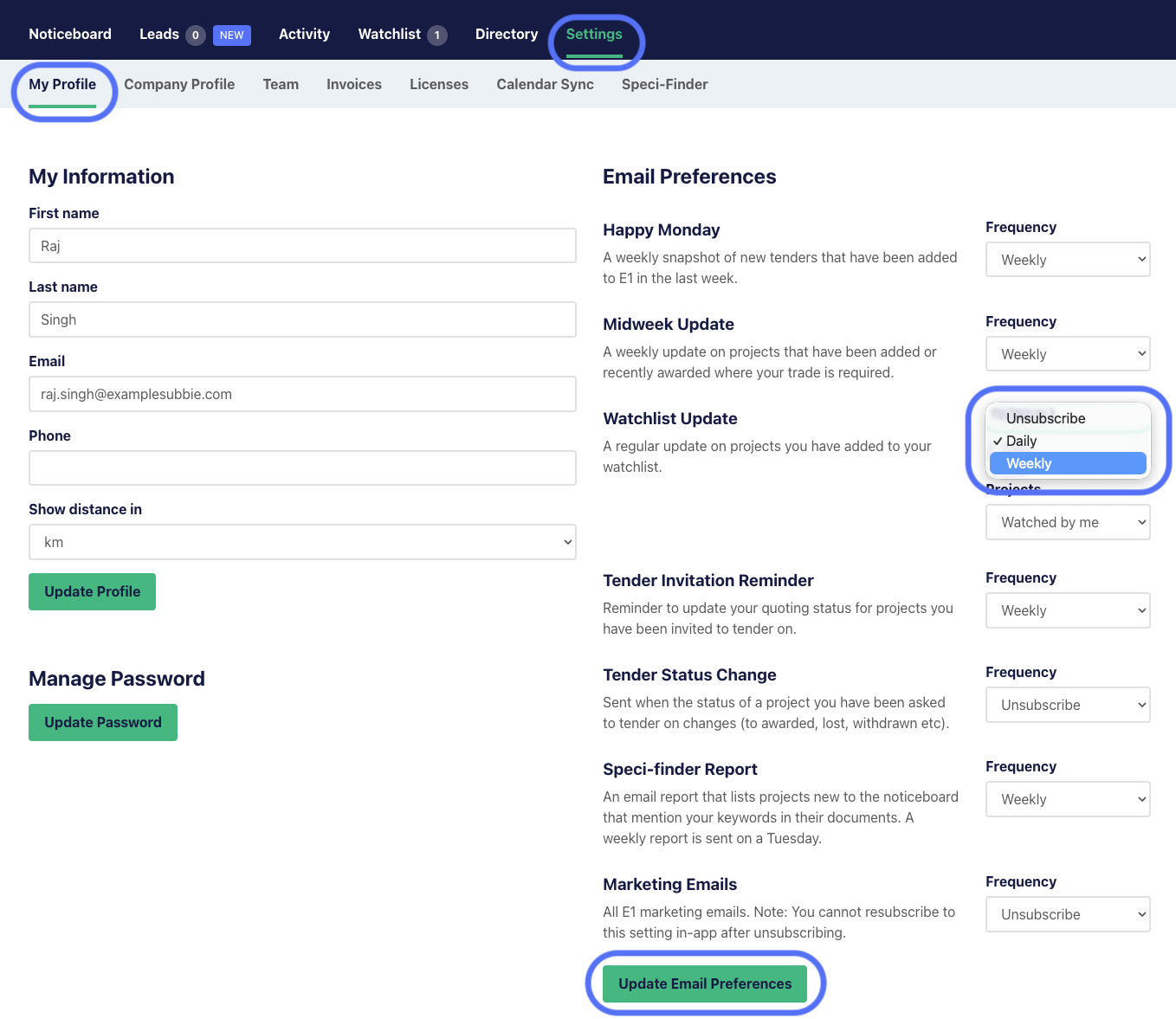This screenshot has height=1019, width=1176.
Task: Go to the Noticeboard page
Action: point(70,35)
